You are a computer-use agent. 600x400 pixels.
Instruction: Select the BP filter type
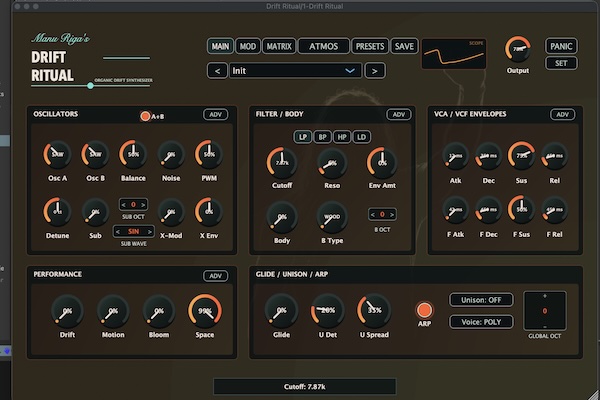[x=322, y=137]
